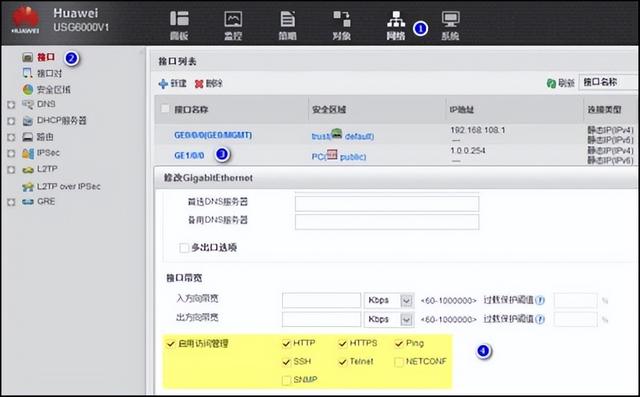This screenshot has height=397, width=640.
Task: Click the 出方向带宽 value field
Action: [x=321, y=319]
